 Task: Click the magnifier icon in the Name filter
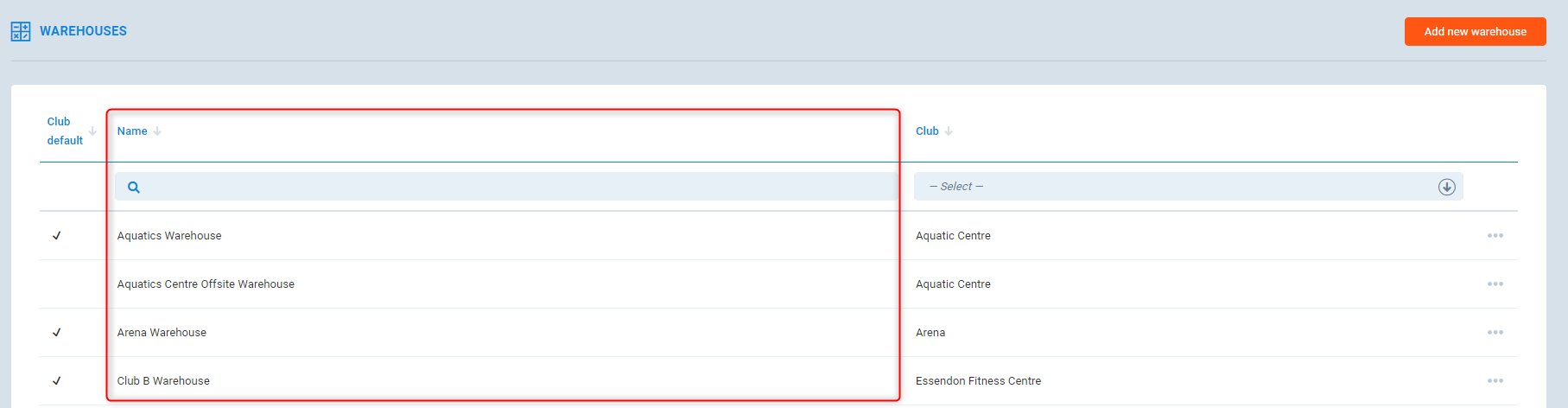point(134,187)
